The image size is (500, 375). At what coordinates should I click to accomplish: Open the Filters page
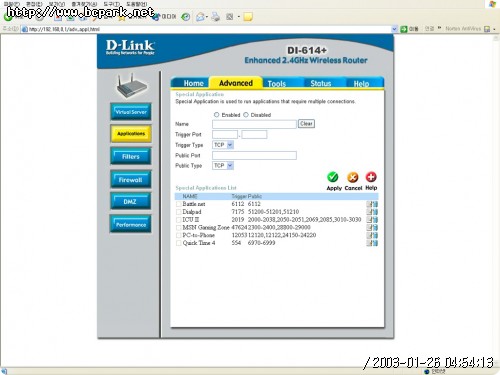pos(131,156)
